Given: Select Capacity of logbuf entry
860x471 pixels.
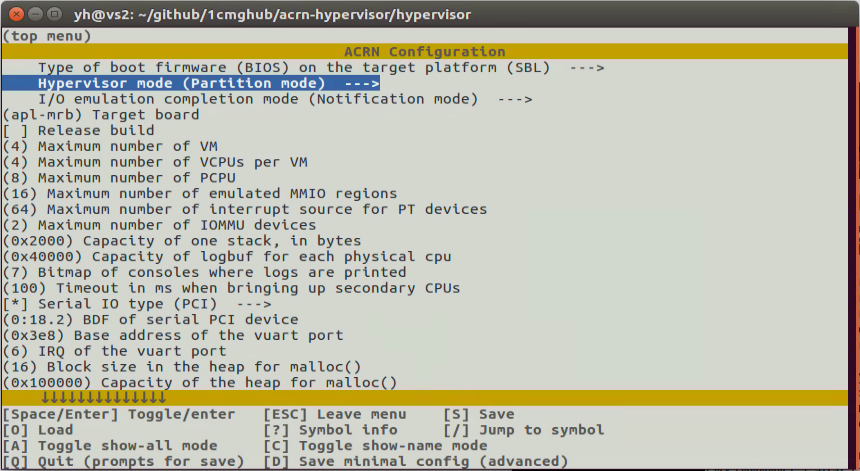Looking at the screenshot, I should [227, 257].
